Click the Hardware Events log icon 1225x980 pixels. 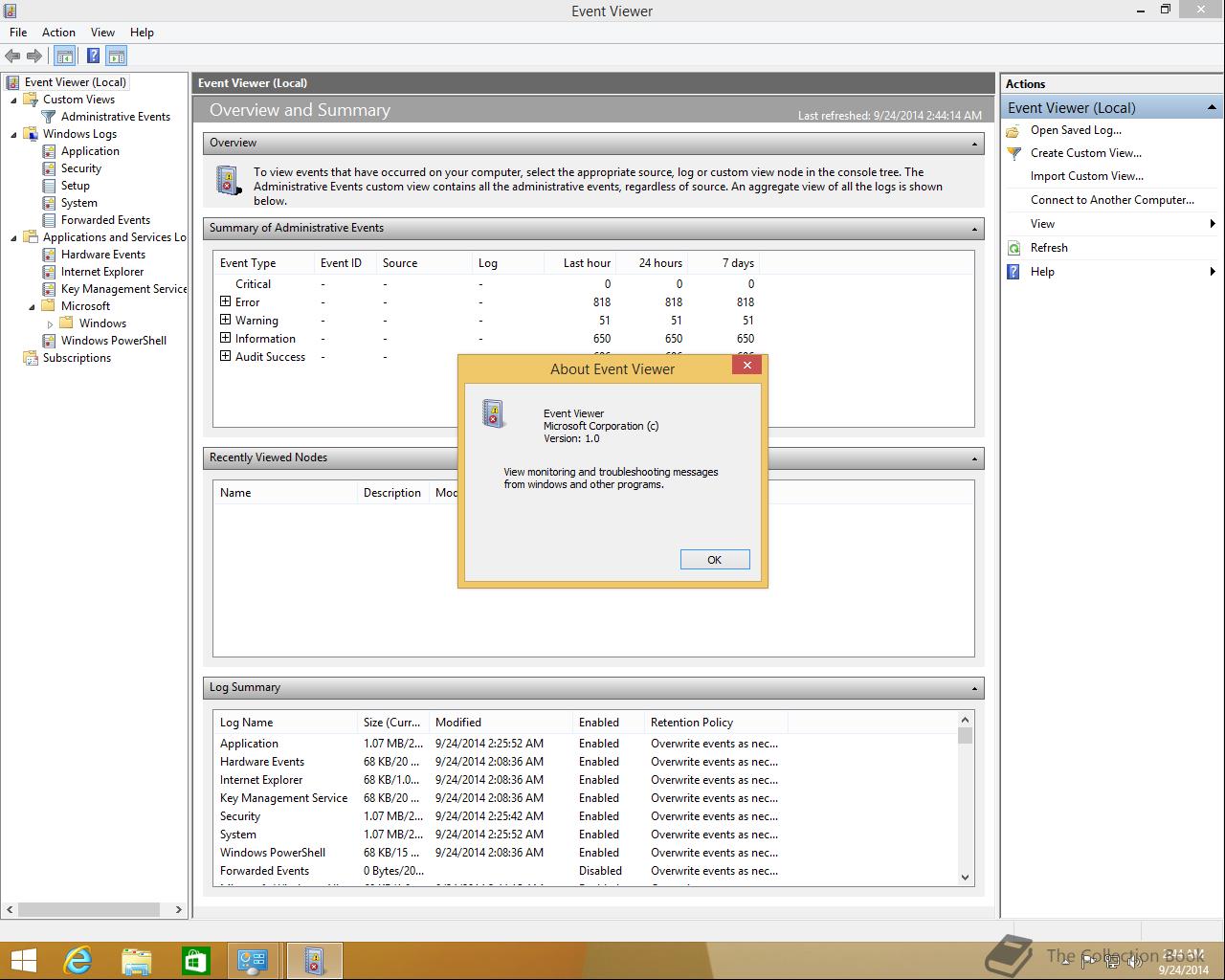click(x=49, y=255)
